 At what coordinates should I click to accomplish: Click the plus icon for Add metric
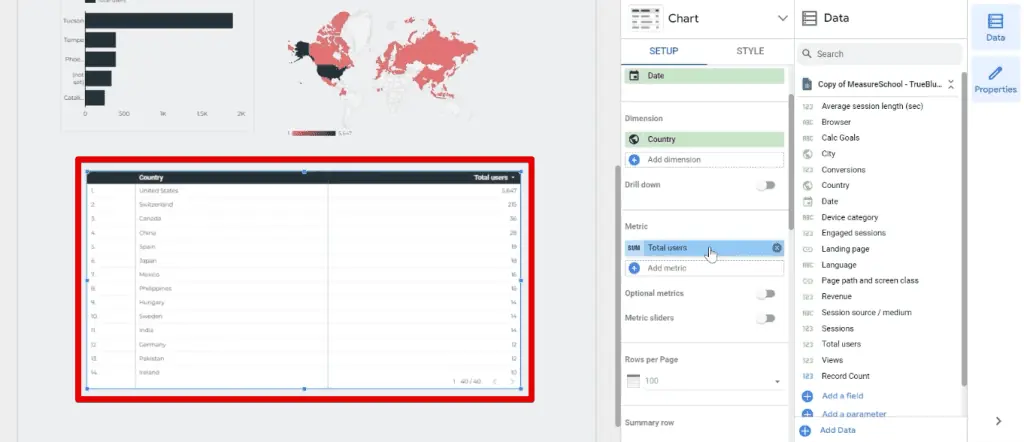click(x=633, y=268)
